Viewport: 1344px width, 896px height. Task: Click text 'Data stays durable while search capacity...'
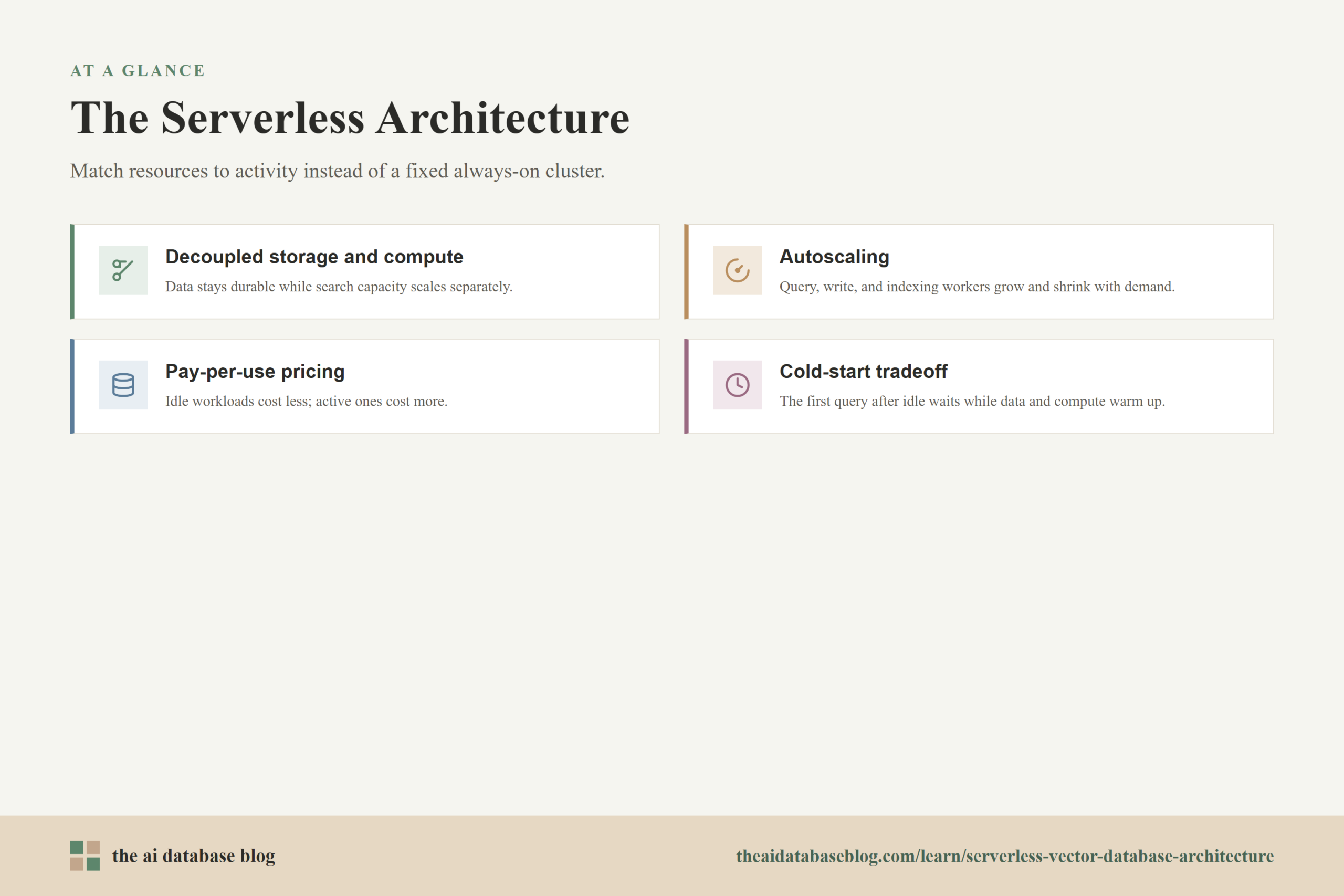point(339,287)
